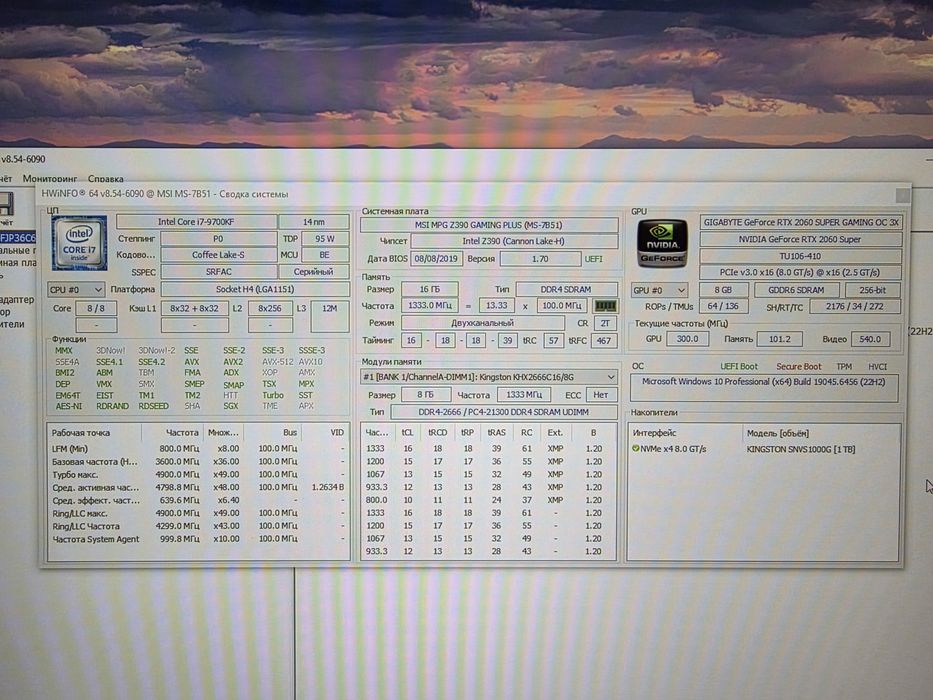
Task: Click the 8x32 + 8x32 L1 cache field
Action: (195, 308)
